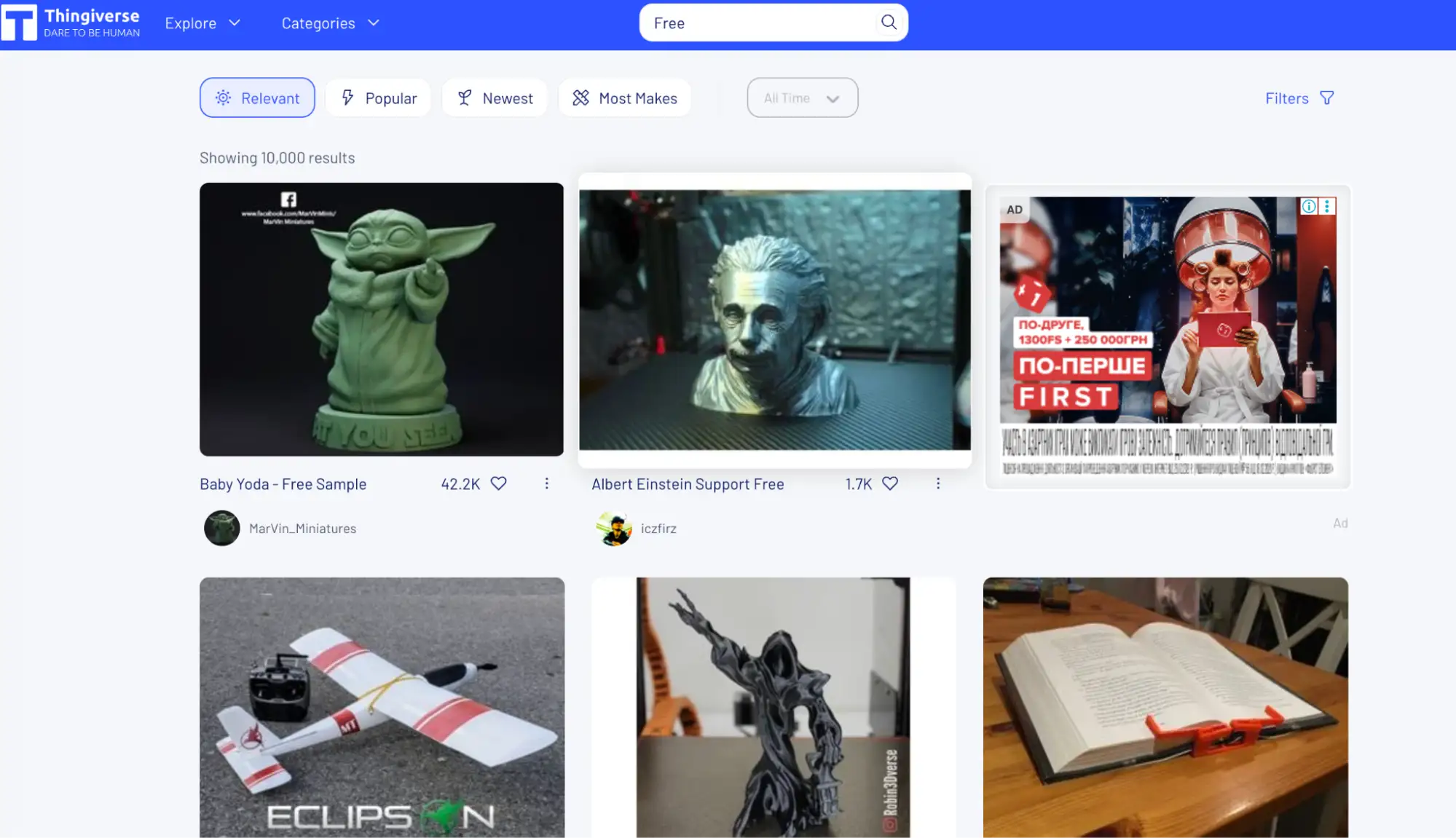1456x838 pixels.
Task: Open Albert Einstein Support Free title link
Action: pyautogui.click(x=688, y=484)
